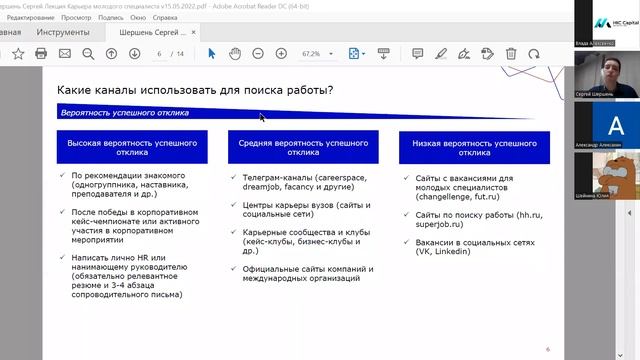
Task: Activate the selection arrow tool
Action: coord(211,53)
